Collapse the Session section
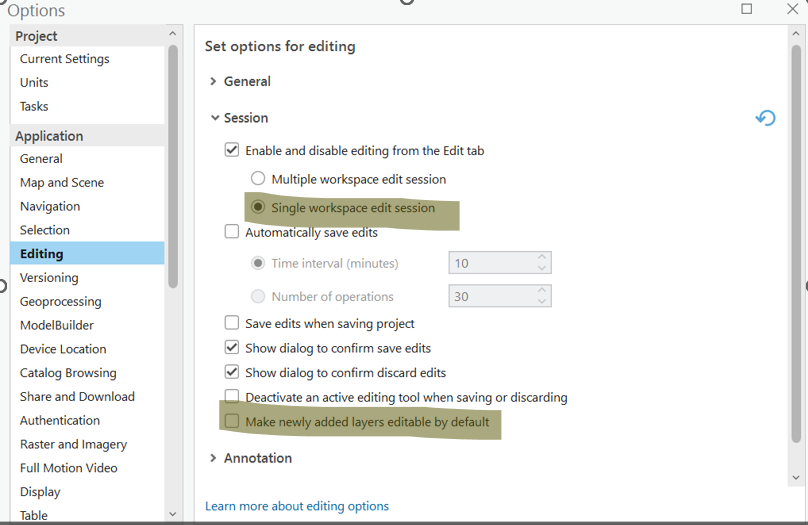 click(214, 118)
